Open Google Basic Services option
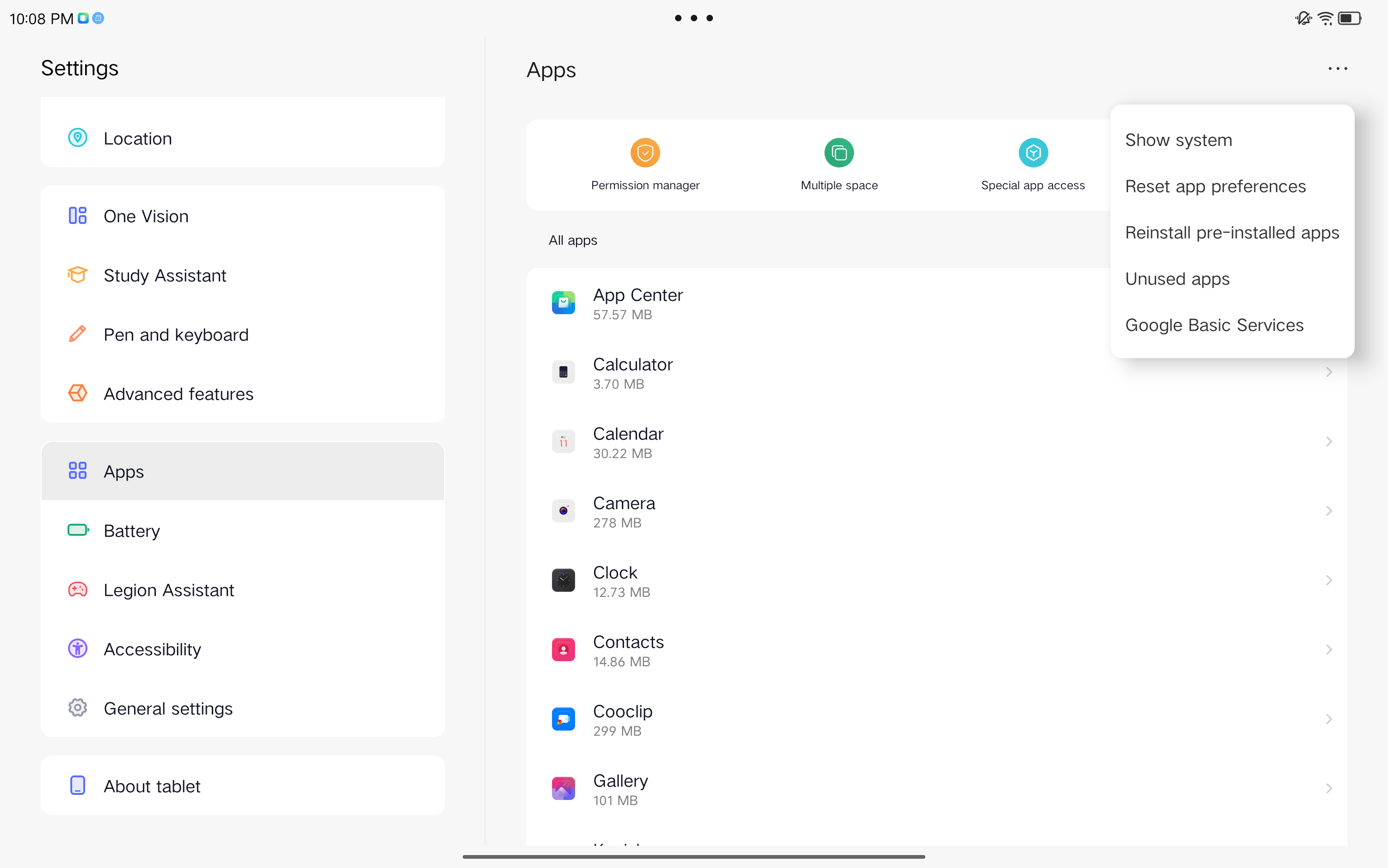1388x868 pixels. click(1214, 326)
